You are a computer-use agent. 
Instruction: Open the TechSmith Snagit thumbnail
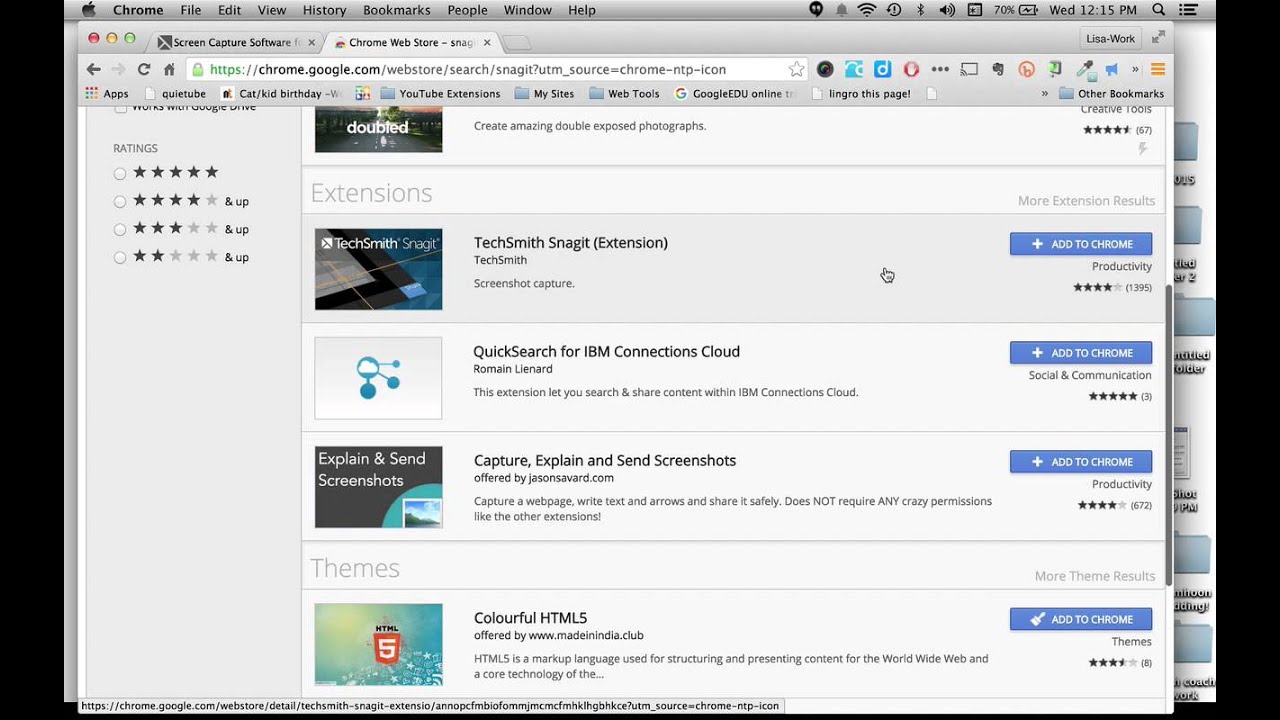(378, 269)
